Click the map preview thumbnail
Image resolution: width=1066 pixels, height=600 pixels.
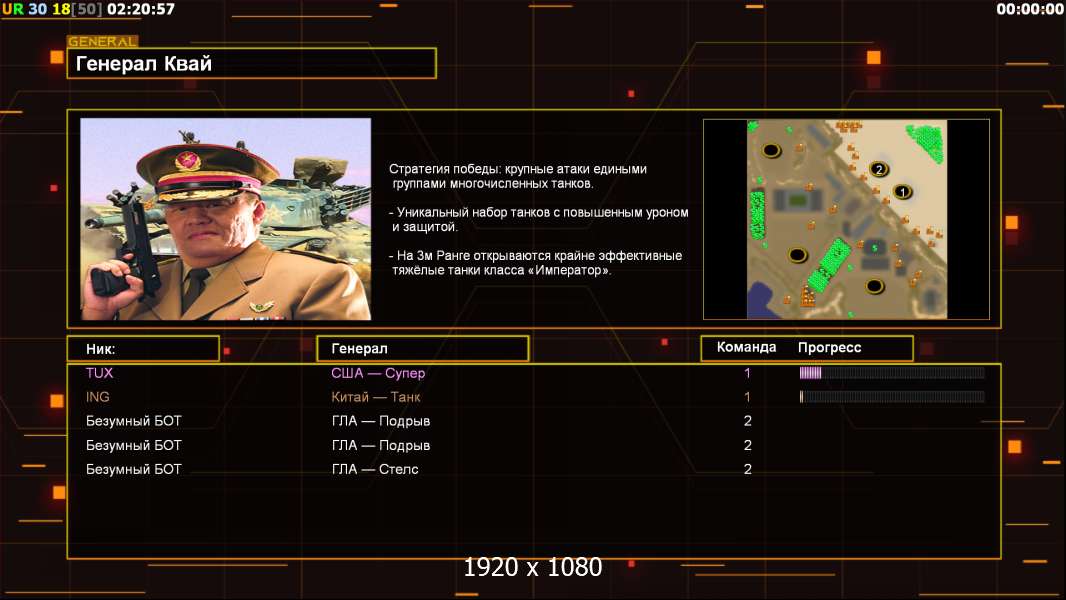pyautogui.click(x=846, y=219)
